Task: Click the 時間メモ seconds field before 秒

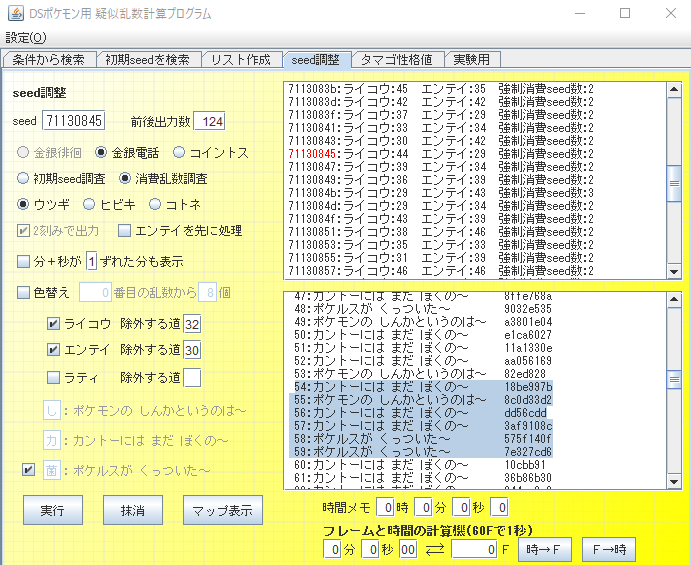Action: (x=461, y=508)
